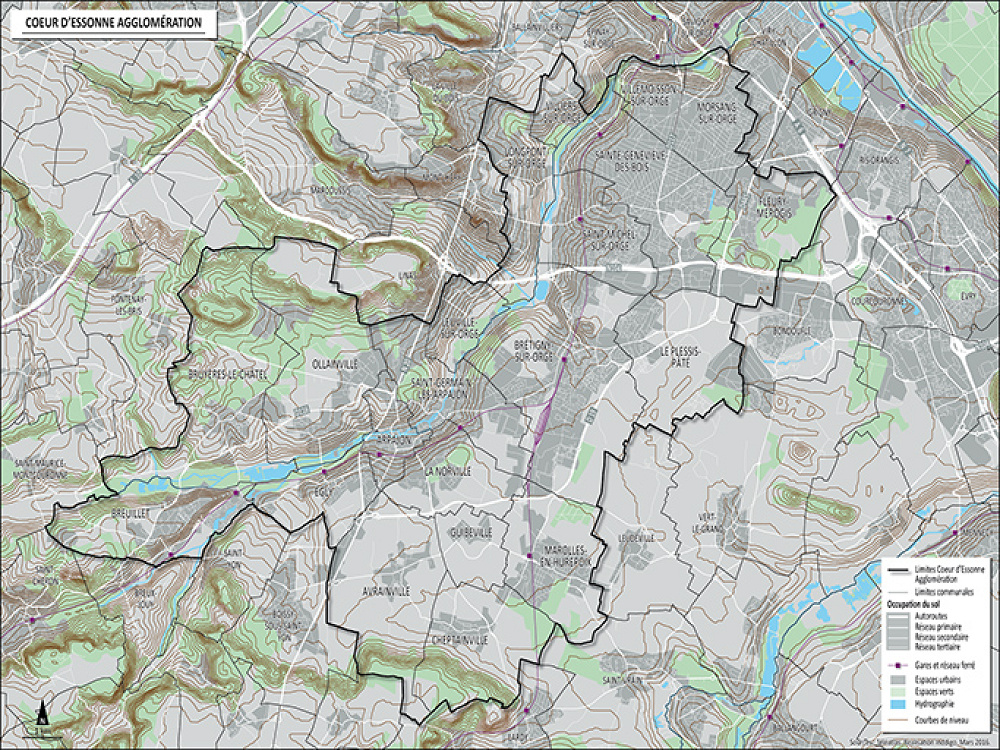
Task: Click the purple station symbol in legend
Action: [897, 664]
